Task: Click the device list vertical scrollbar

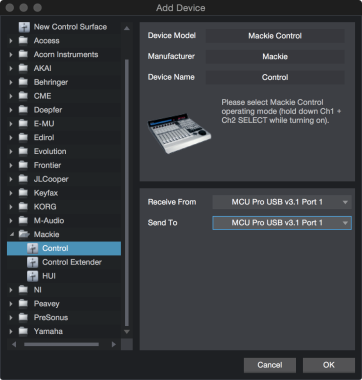Action: coord(127,193)
